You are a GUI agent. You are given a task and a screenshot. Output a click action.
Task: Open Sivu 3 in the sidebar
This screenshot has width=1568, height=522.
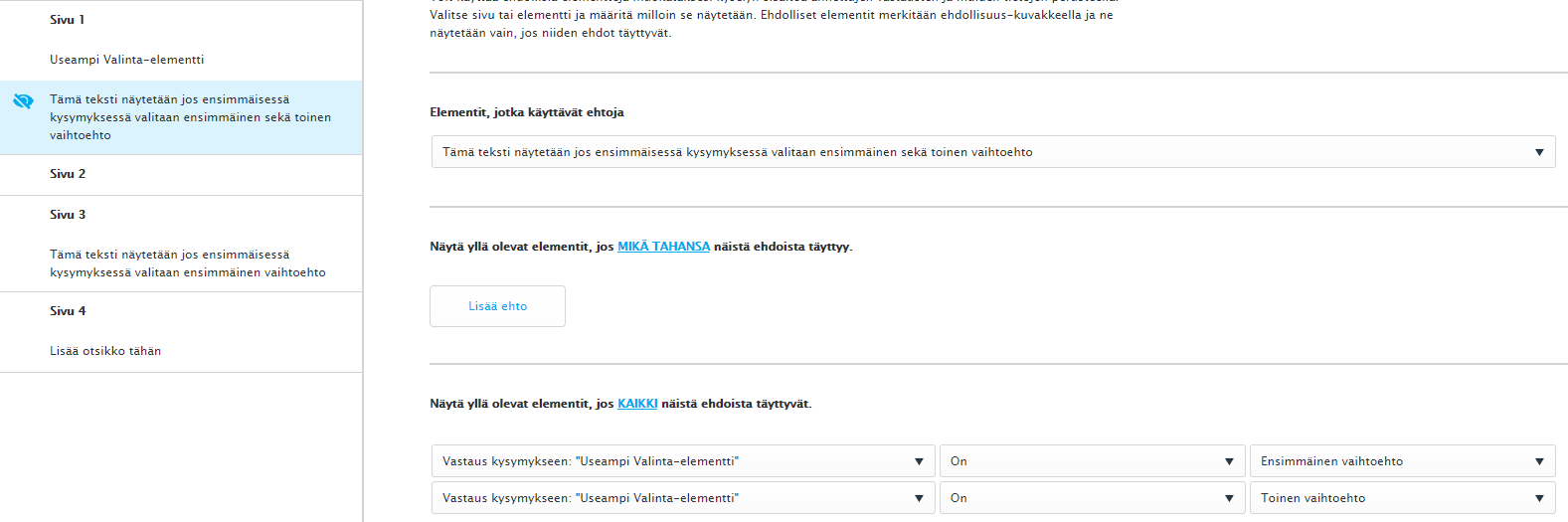coord(68,215)
